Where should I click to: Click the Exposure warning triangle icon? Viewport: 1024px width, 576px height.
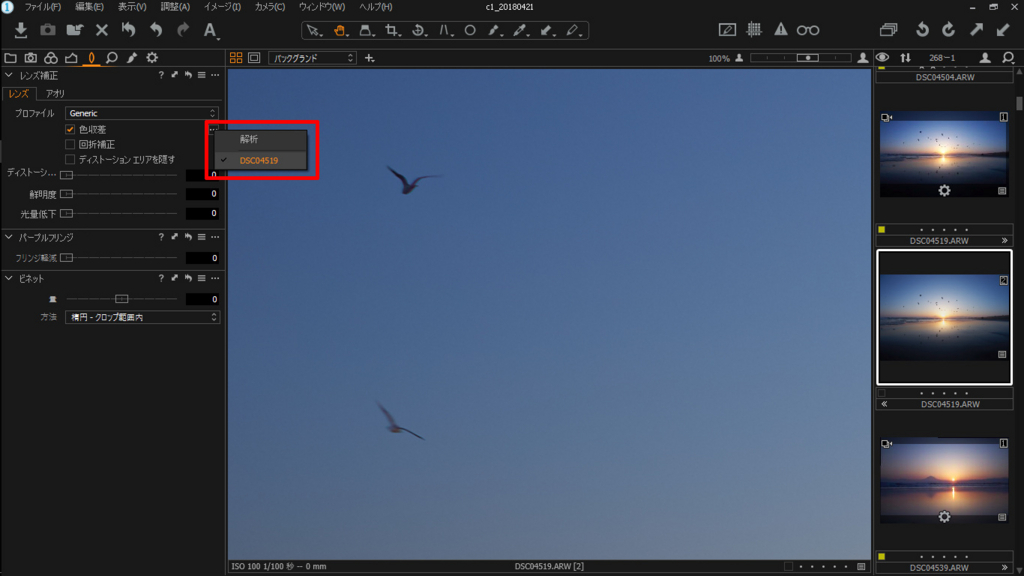click(780, 30)
